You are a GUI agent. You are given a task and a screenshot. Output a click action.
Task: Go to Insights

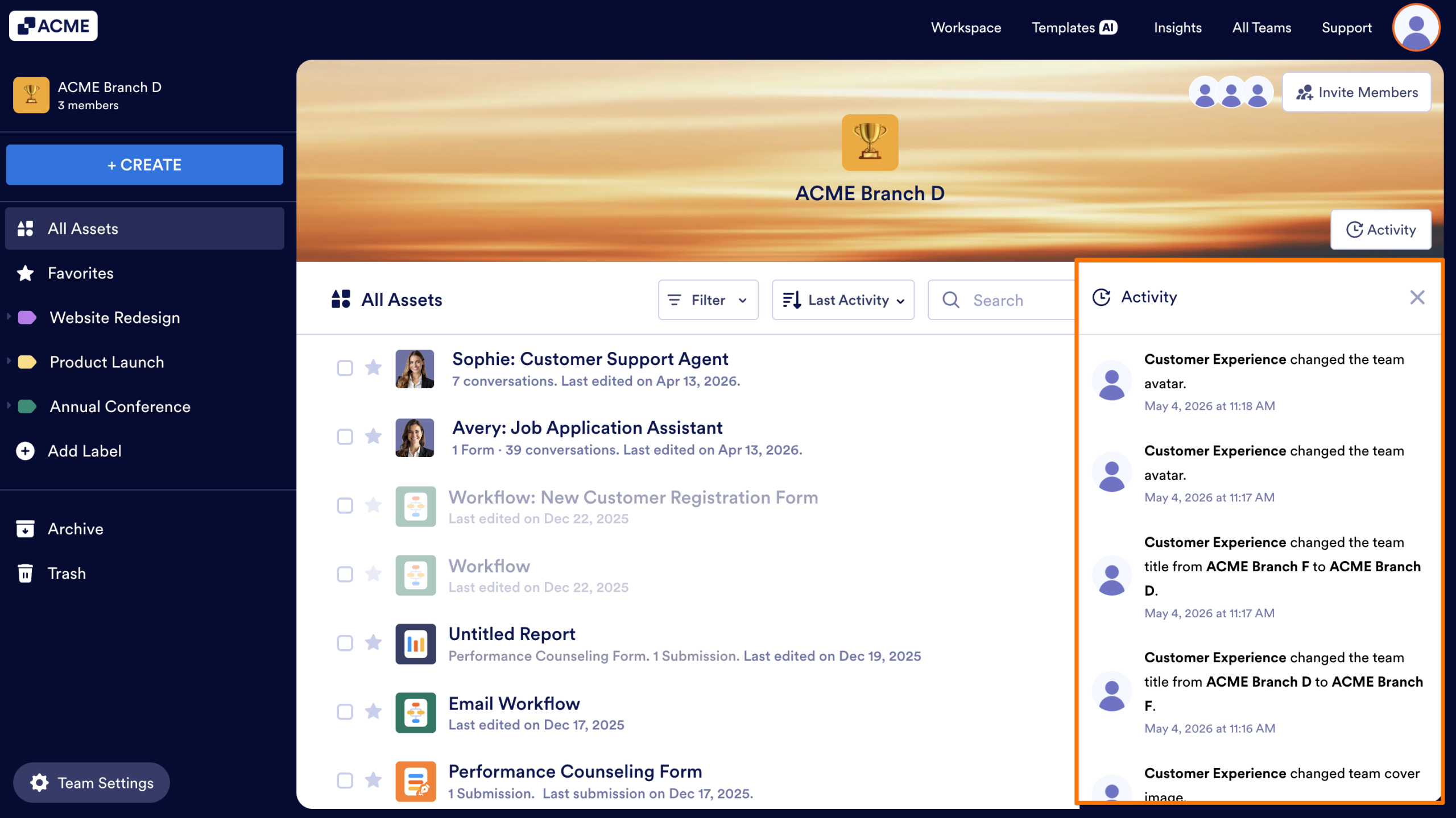(1177, 27)
